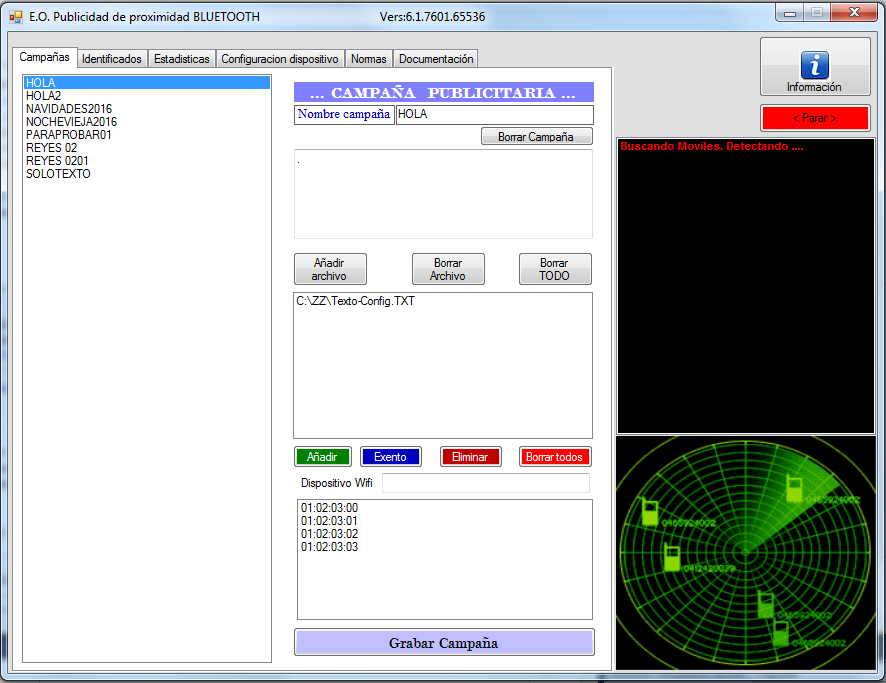Click the Añadir archivo button
The height and width of the screenshot is (683, 886).
click(x=330, y=269)
